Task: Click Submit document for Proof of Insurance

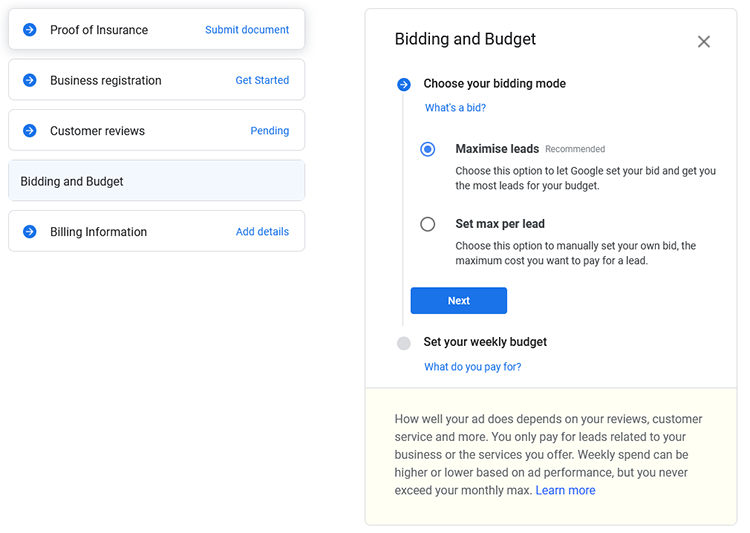Action: (247, 30)
